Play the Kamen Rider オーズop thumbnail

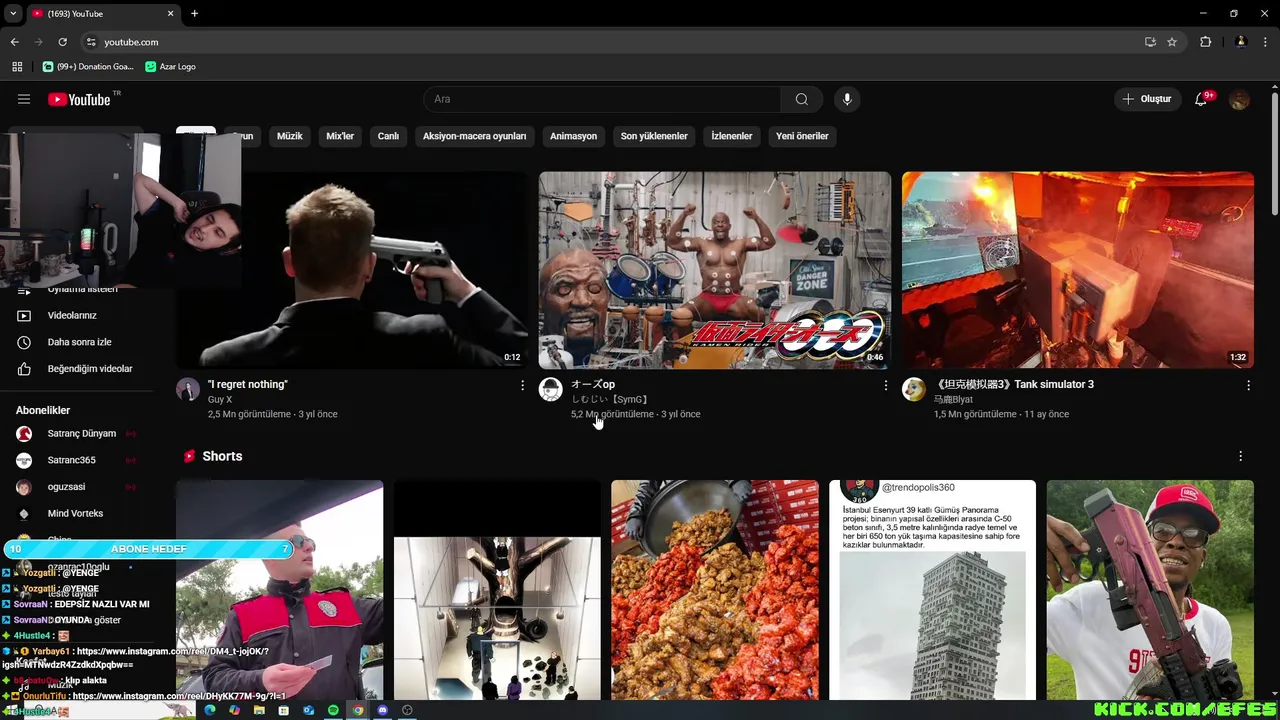coord(715,270)
